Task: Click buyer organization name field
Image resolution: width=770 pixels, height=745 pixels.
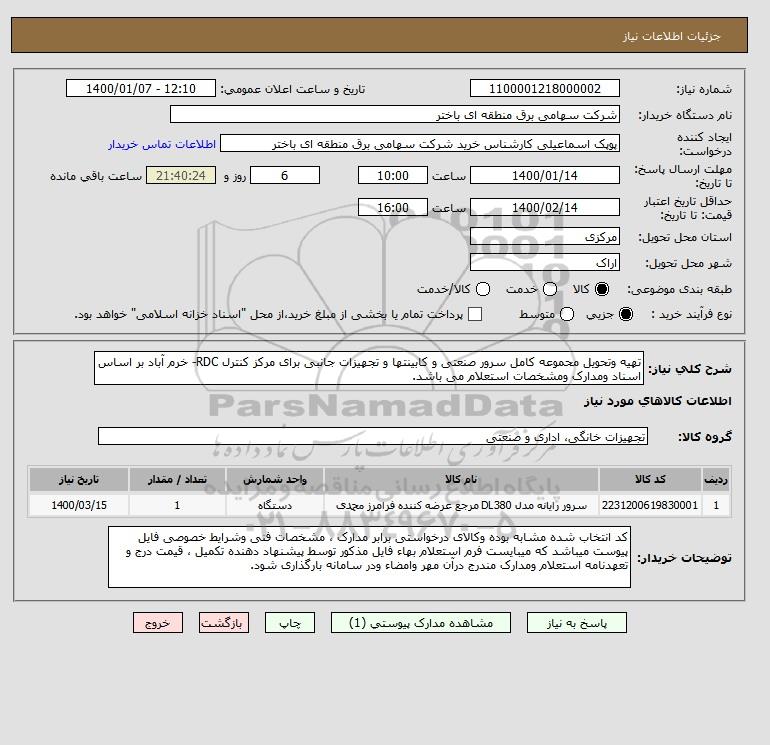Action: (x=395, y=114)
